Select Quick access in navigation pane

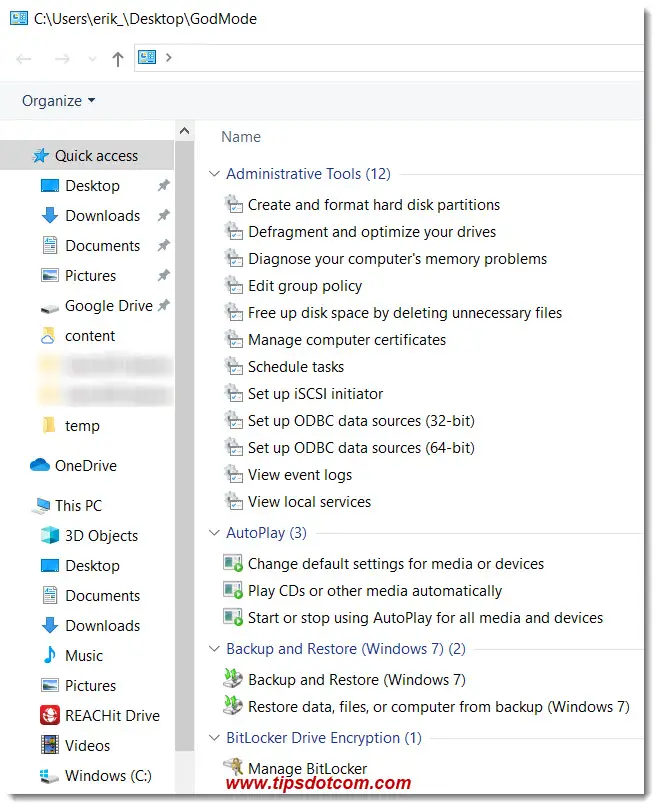pyautogui.click(x=96, y=155)
